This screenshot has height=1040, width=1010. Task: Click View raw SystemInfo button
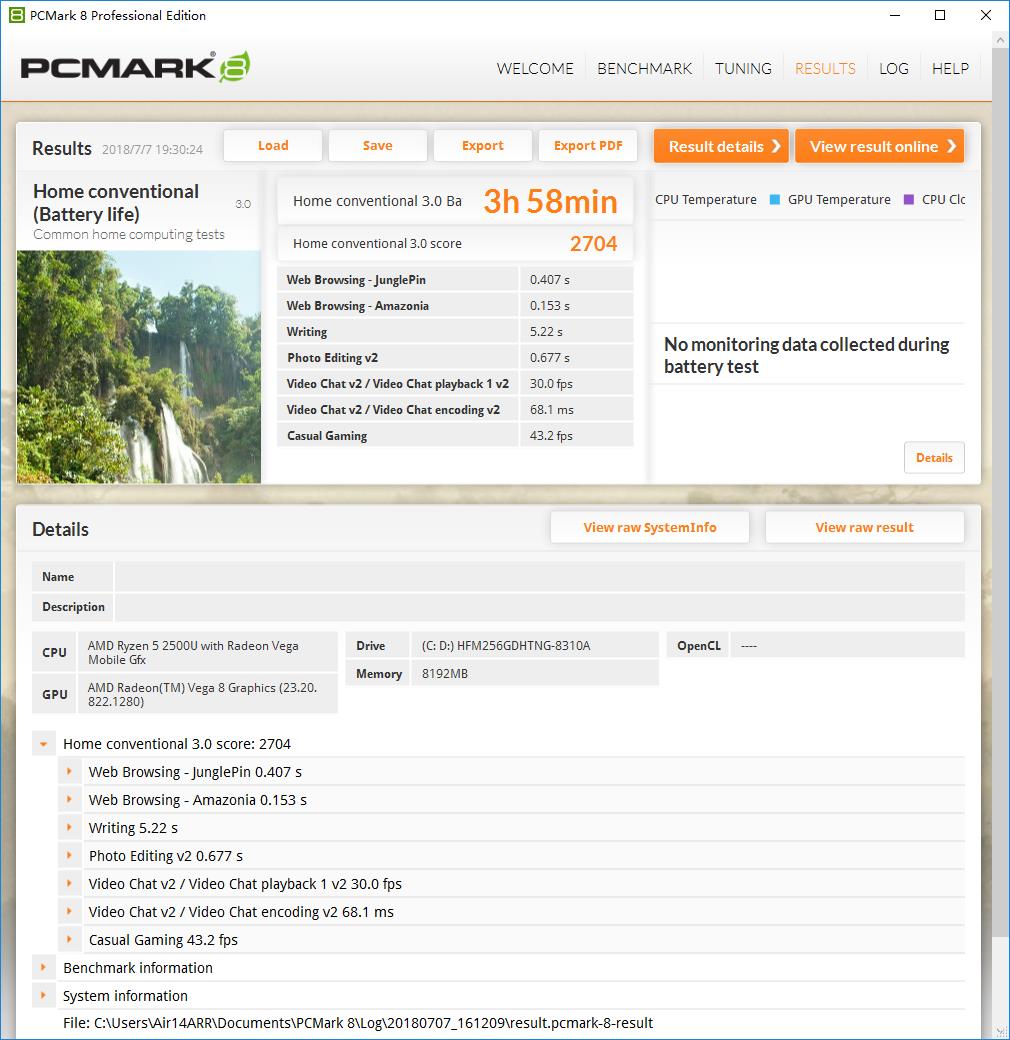point(649,527)
